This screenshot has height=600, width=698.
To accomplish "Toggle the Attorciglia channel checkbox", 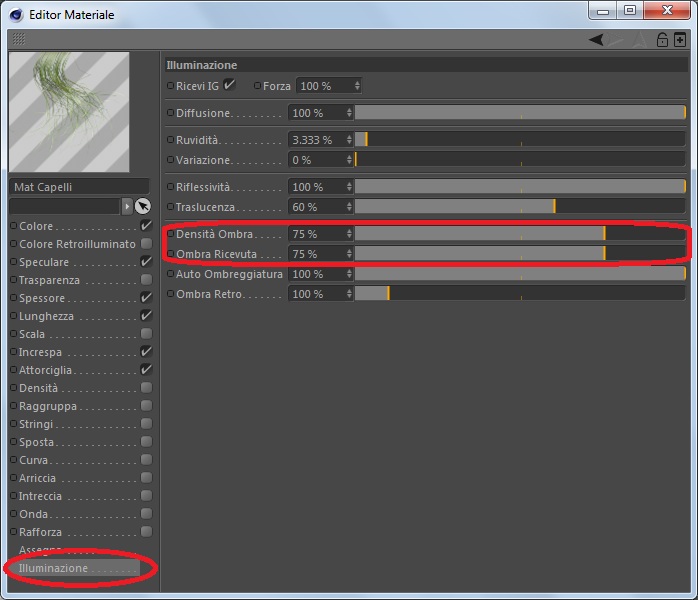I will tap(146, 369).
